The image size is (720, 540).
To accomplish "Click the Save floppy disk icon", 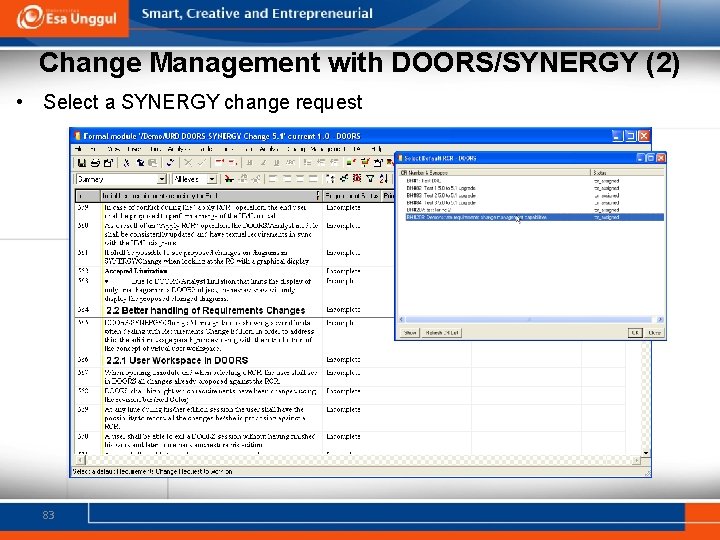I will point(82,163).
